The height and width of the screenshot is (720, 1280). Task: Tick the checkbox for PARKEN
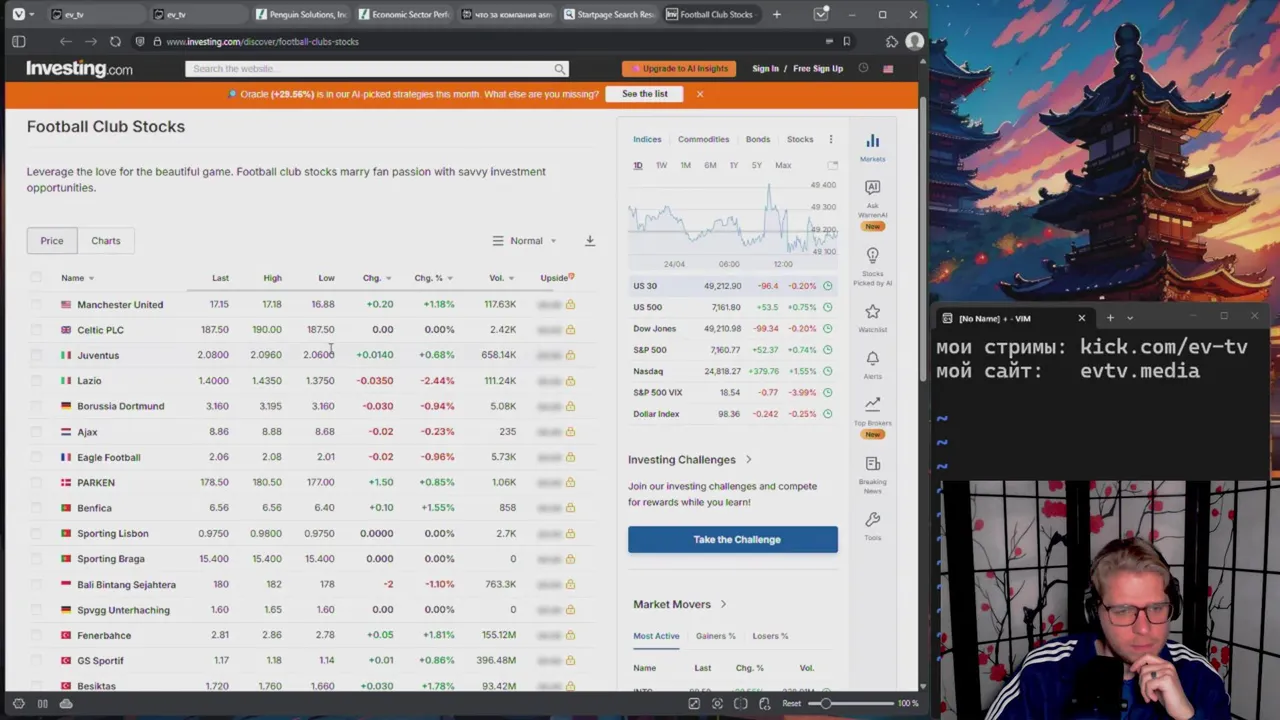(x=36, y=482)
